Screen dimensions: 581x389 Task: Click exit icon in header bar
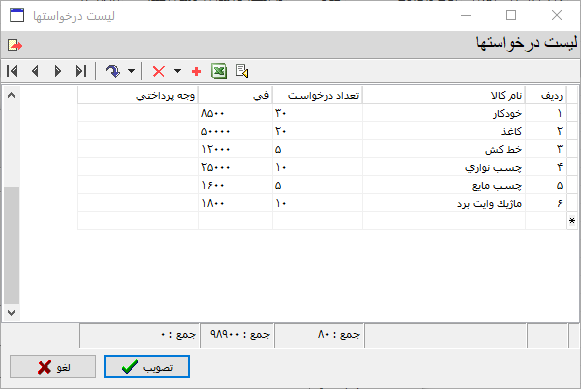coord(15,46)
